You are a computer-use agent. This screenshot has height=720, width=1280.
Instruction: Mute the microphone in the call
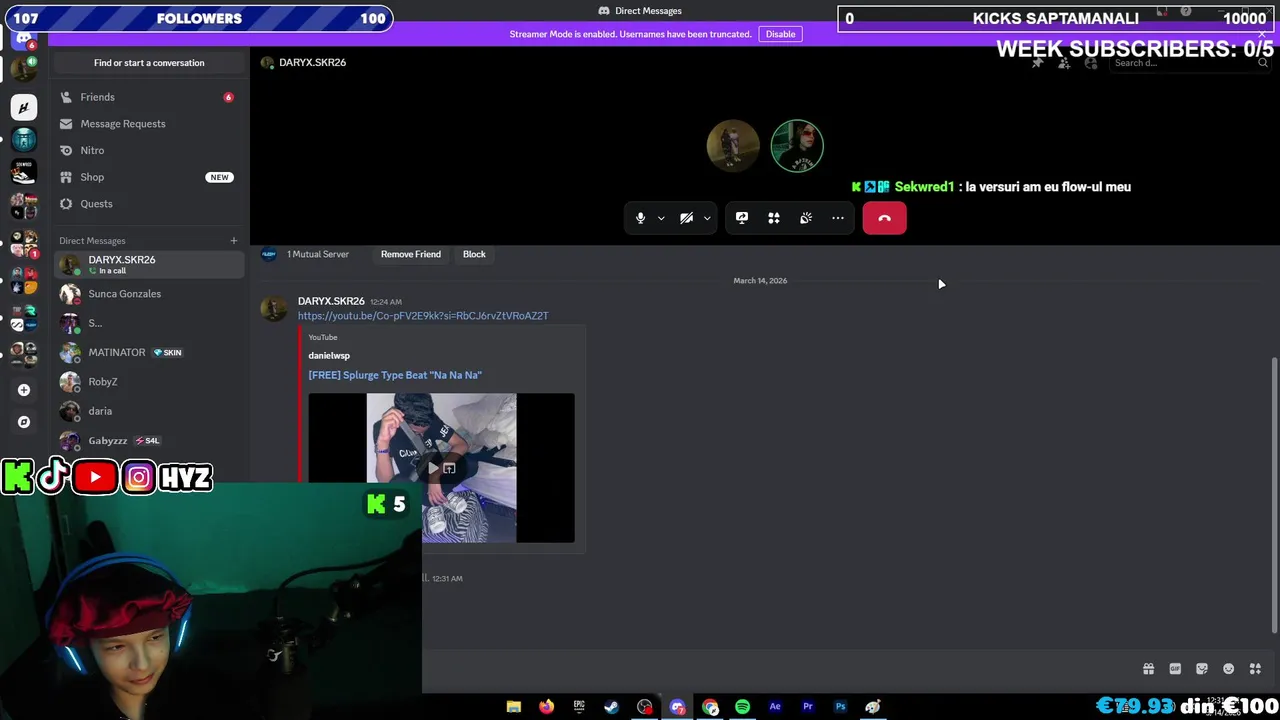641,218
